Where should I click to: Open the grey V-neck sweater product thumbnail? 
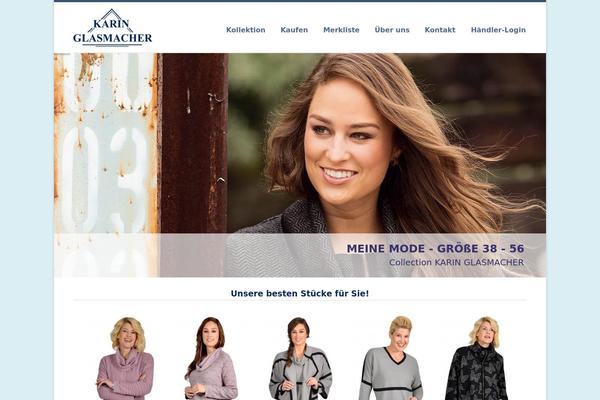[391, 358]
